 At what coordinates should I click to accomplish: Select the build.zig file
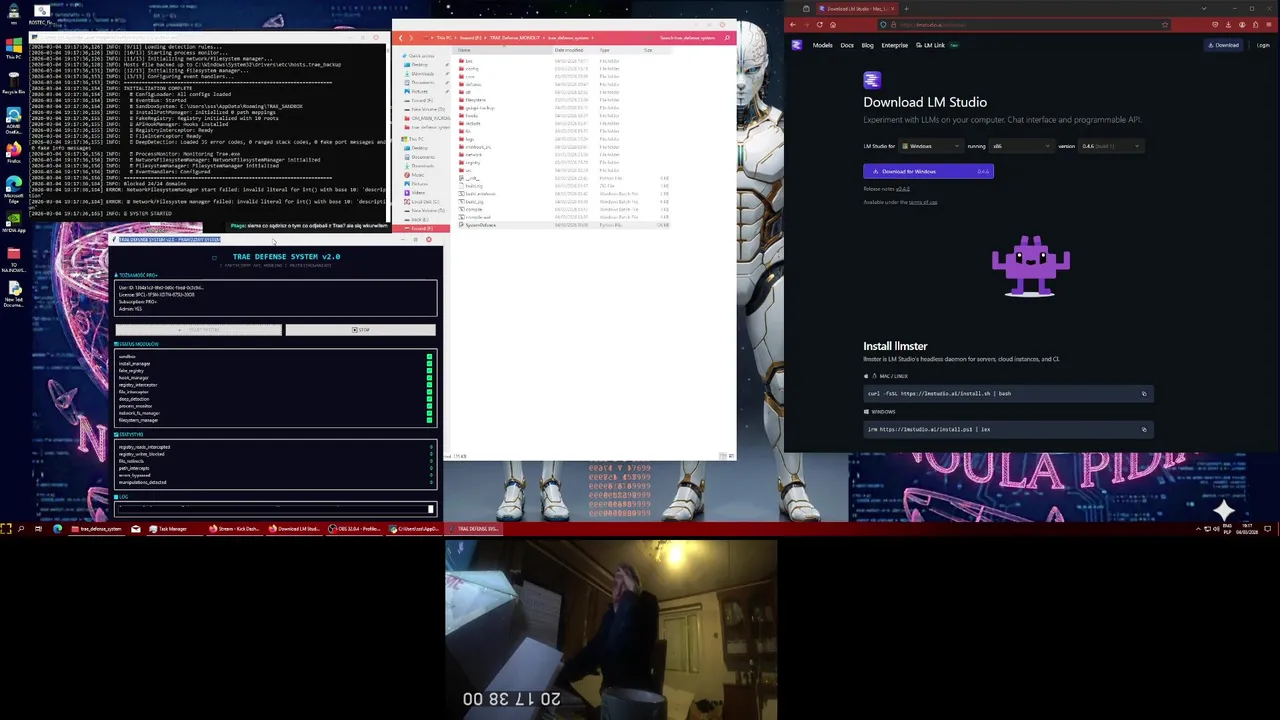474,186
